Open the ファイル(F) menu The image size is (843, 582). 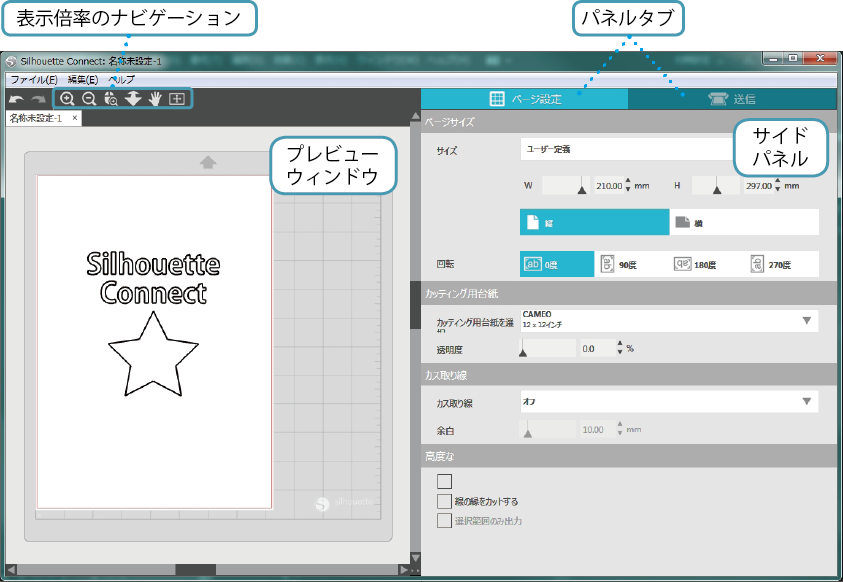34,80
